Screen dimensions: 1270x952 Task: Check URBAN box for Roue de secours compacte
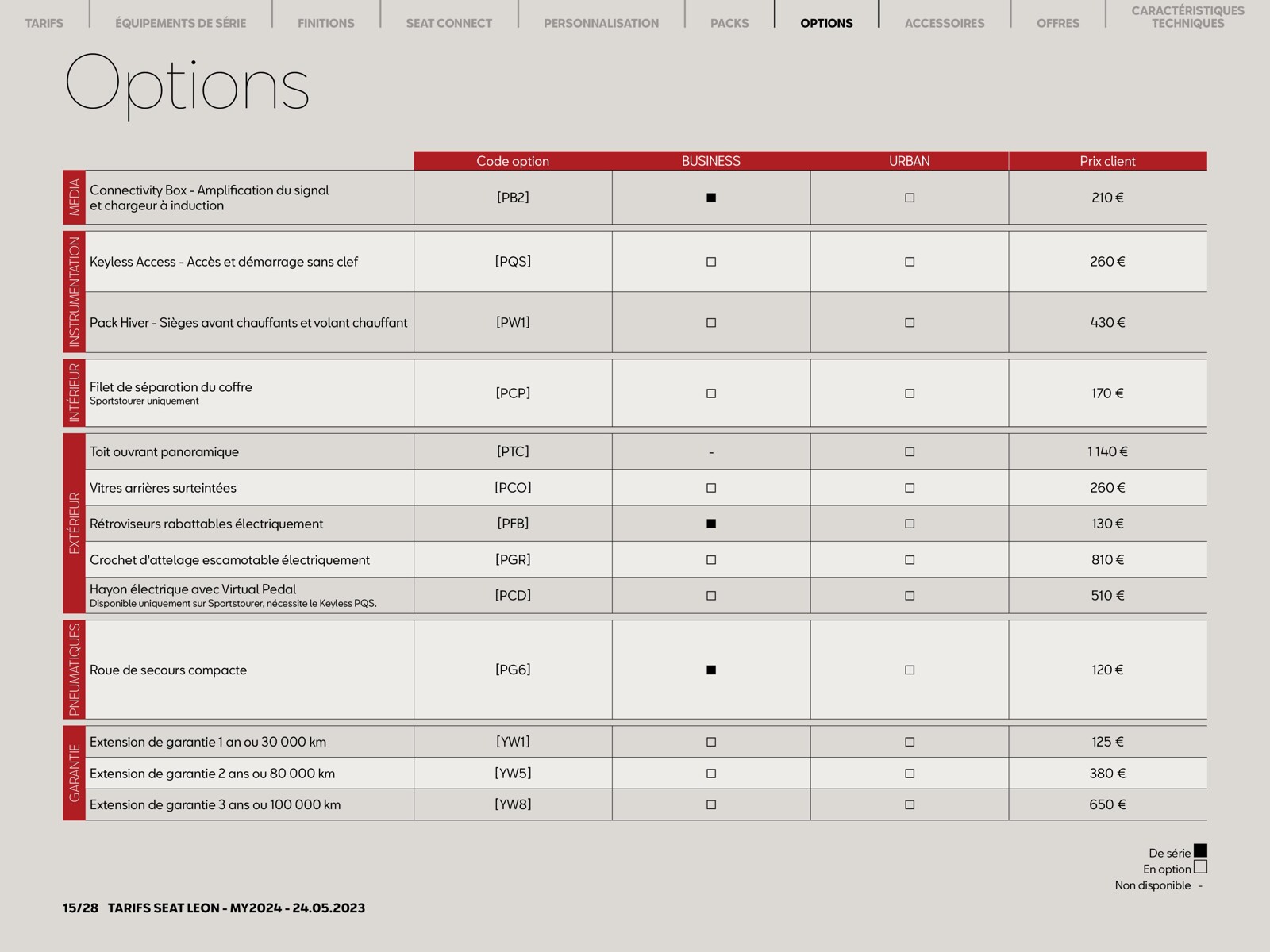(x=910, y=670)
